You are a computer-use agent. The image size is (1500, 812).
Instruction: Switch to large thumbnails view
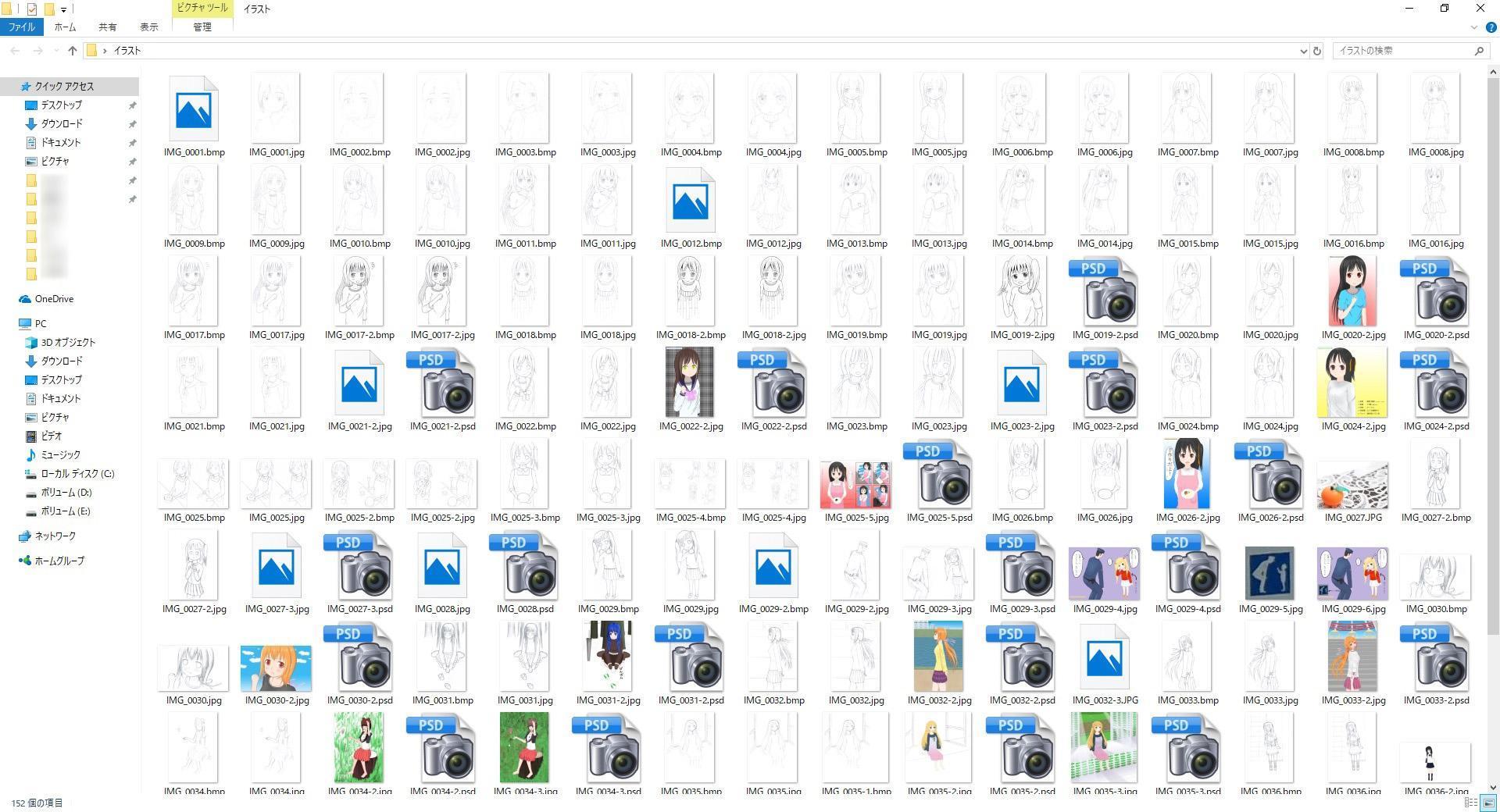tap(1489, 803)
